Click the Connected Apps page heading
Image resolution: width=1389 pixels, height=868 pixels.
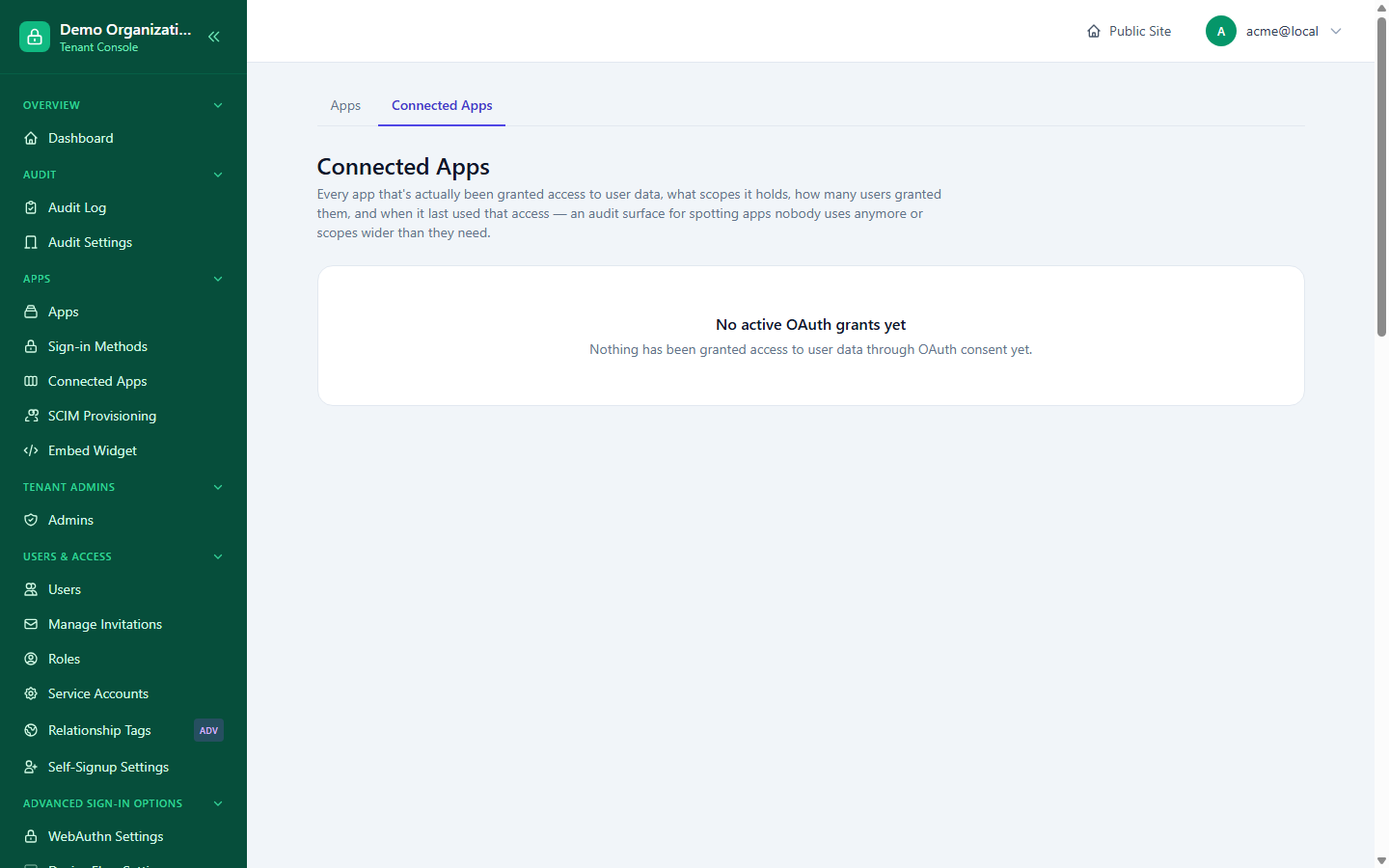click(x=403, y=167)
